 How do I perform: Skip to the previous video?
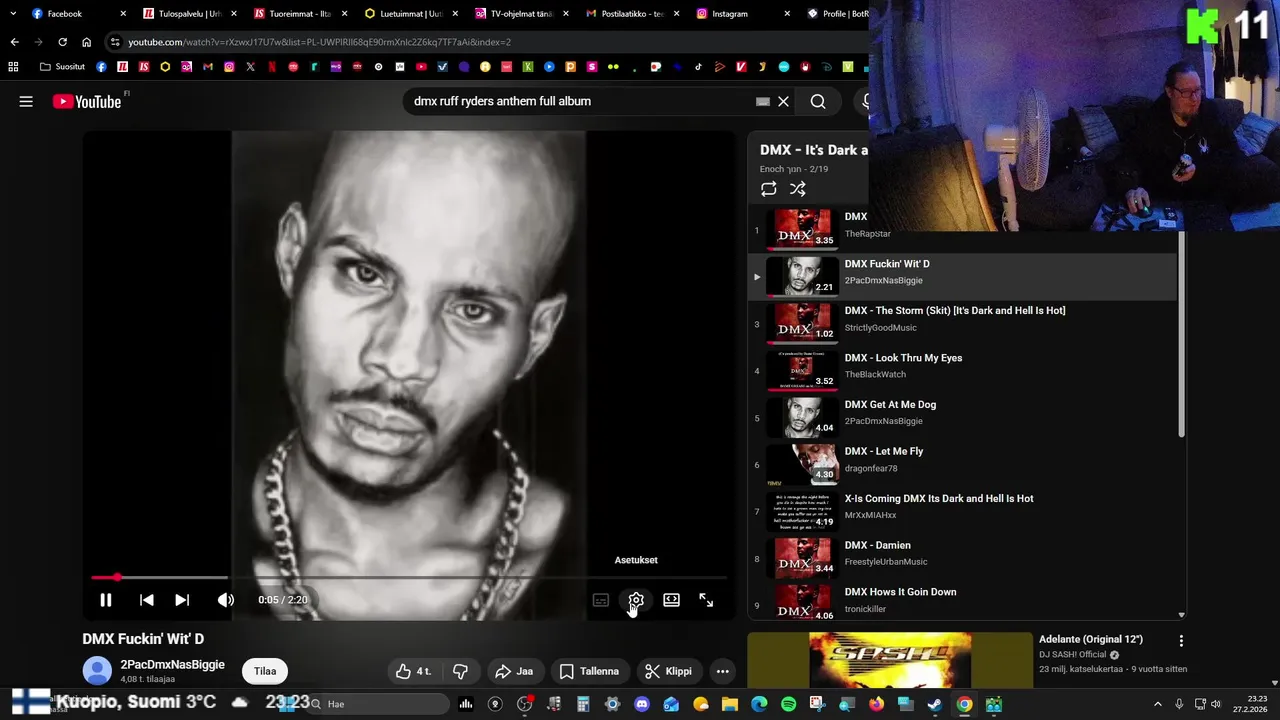[146, 600]
